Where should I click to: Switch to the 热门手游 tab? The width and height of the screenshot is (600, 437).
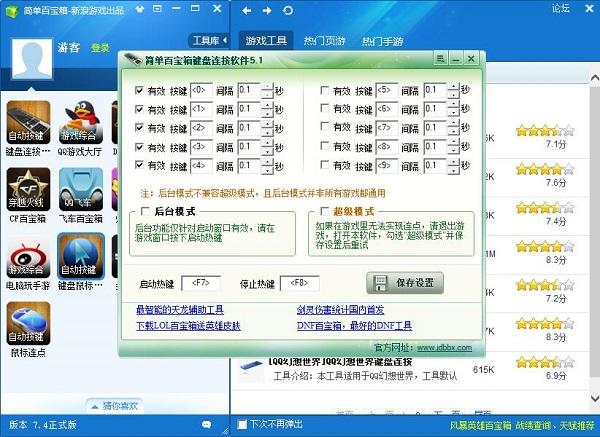click(382, 41)
